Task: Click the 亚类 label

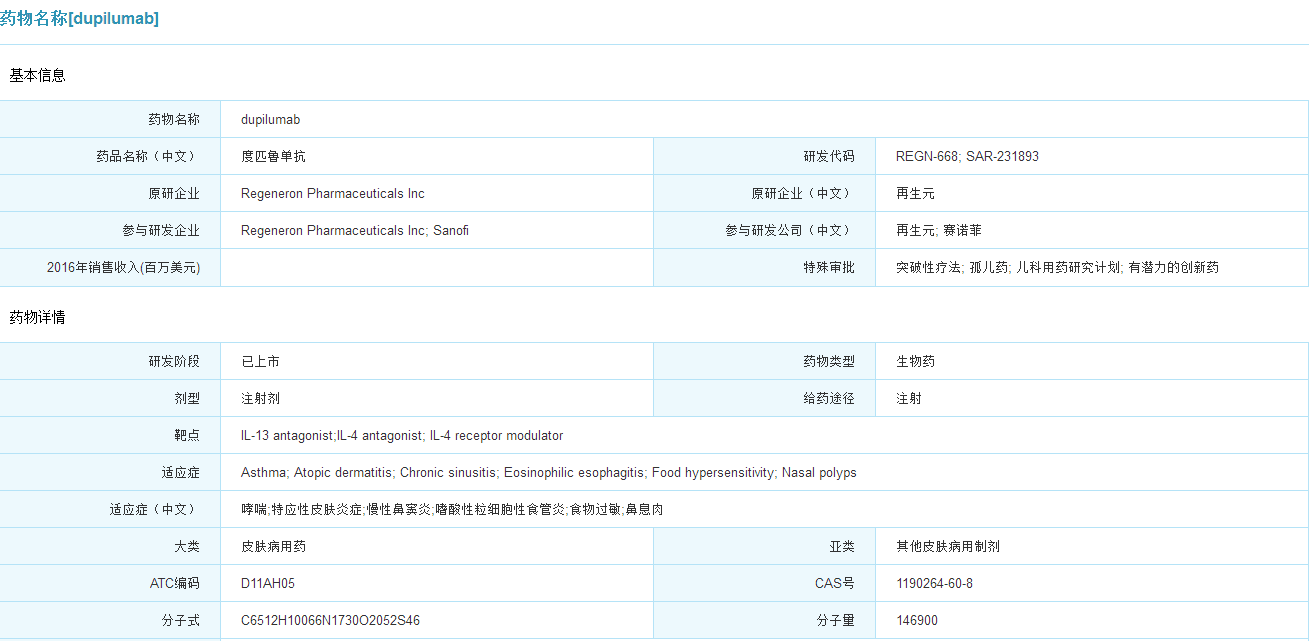Action: pos(842,546)
